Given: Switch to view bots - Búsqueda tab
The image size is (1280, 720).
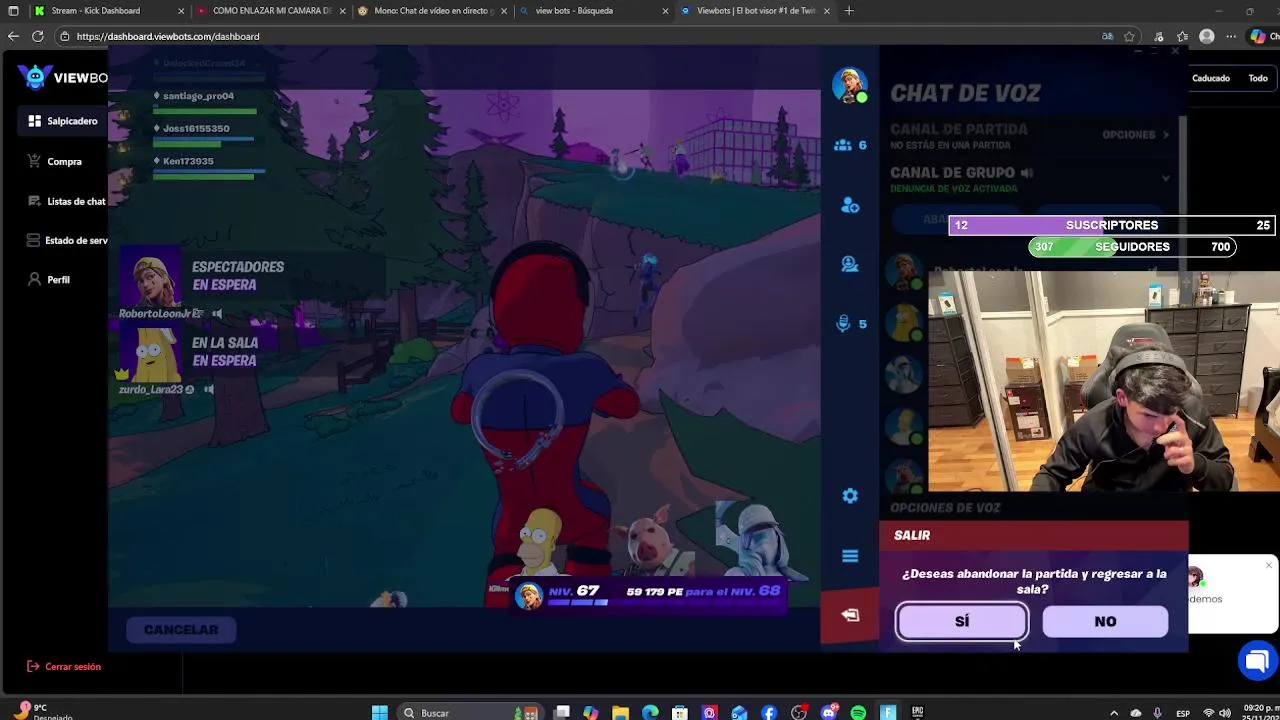Looking at the screenshot, I should (592, 11).
